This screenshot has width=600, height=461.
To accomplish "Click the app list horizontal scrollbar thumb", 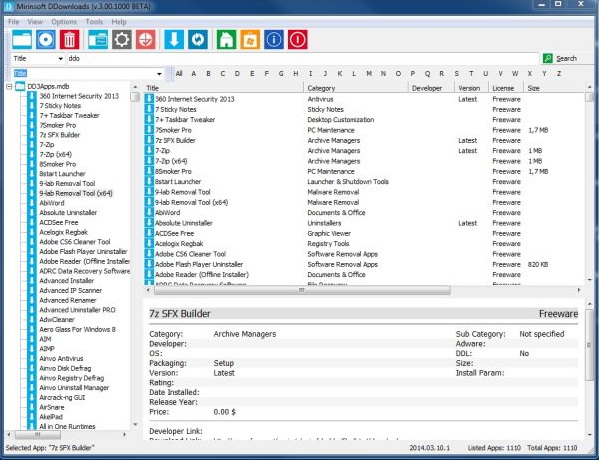I will coord(302,290).
